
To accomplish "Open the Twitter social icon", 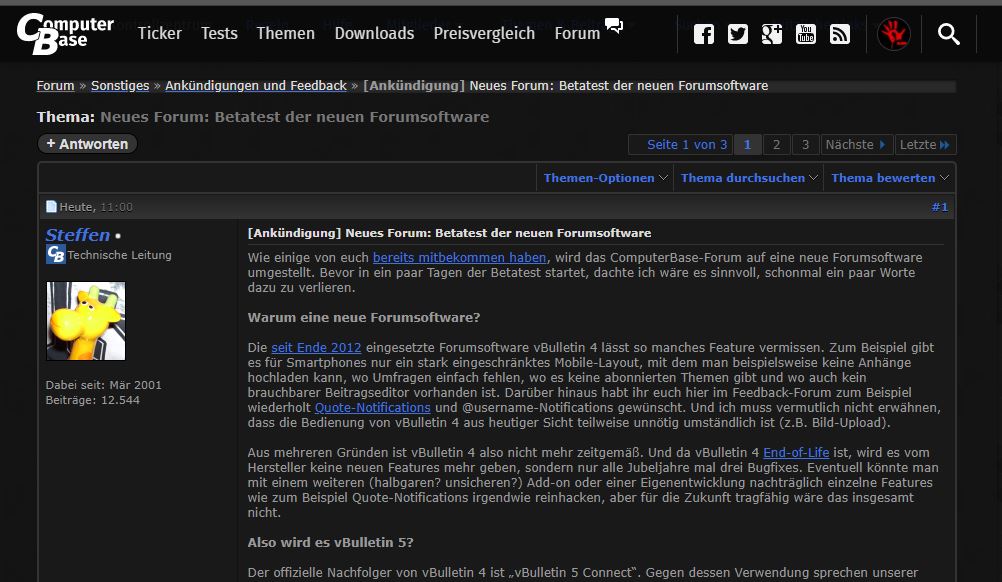I will pyautogui.click(x=737, y=34).
